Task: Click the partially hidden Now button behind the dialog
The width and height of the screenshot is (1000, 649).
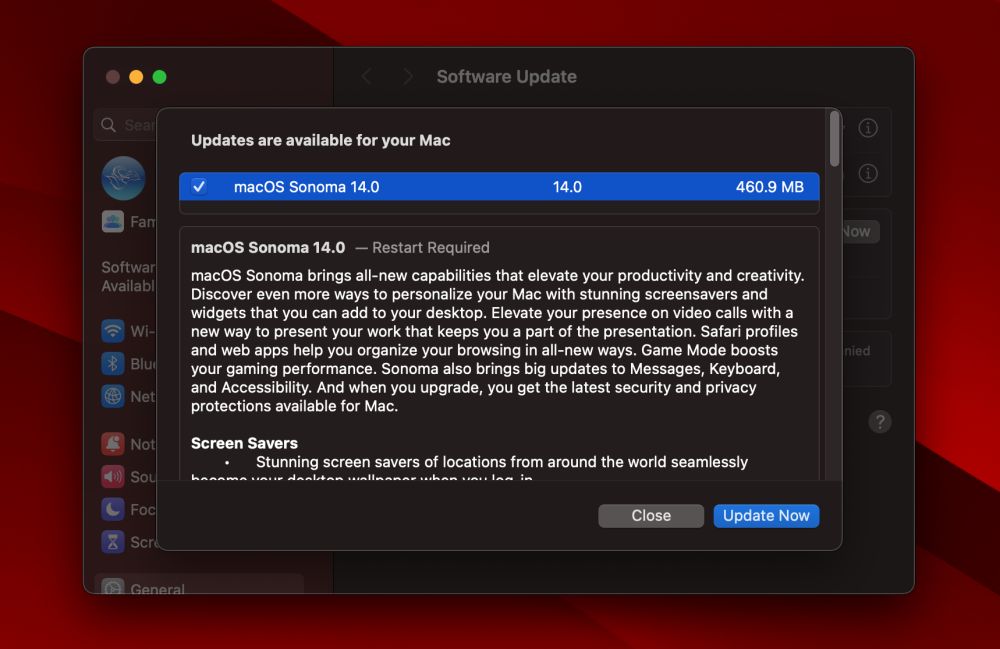Action: tap(860, 231)
